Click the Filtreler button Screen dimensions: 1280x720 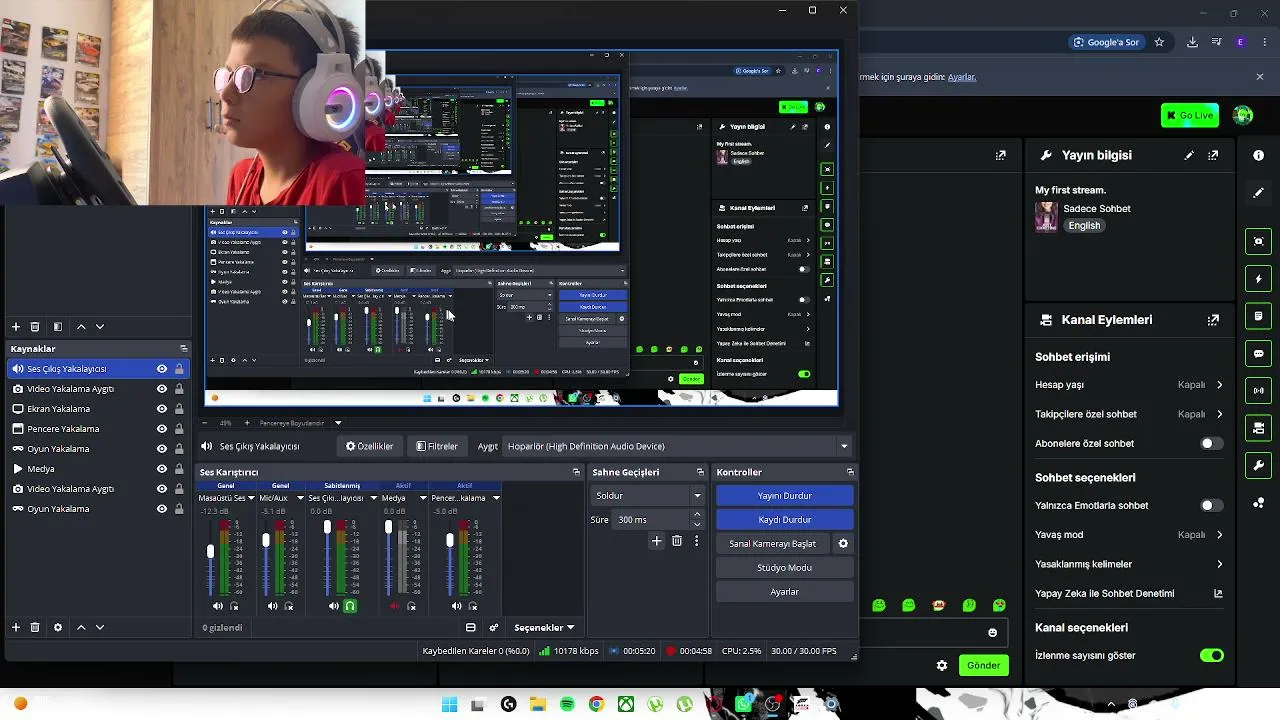tap(437, 446)
